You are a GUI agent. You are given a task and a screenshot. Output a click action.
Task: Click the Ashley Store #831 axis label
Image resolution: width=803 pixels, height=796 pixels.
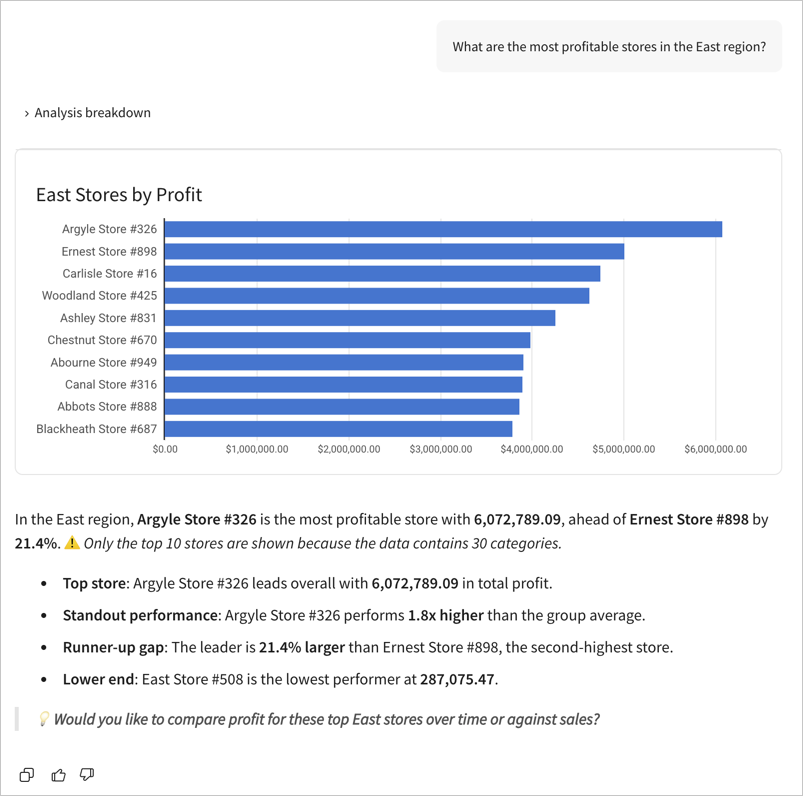pos(110,317)
